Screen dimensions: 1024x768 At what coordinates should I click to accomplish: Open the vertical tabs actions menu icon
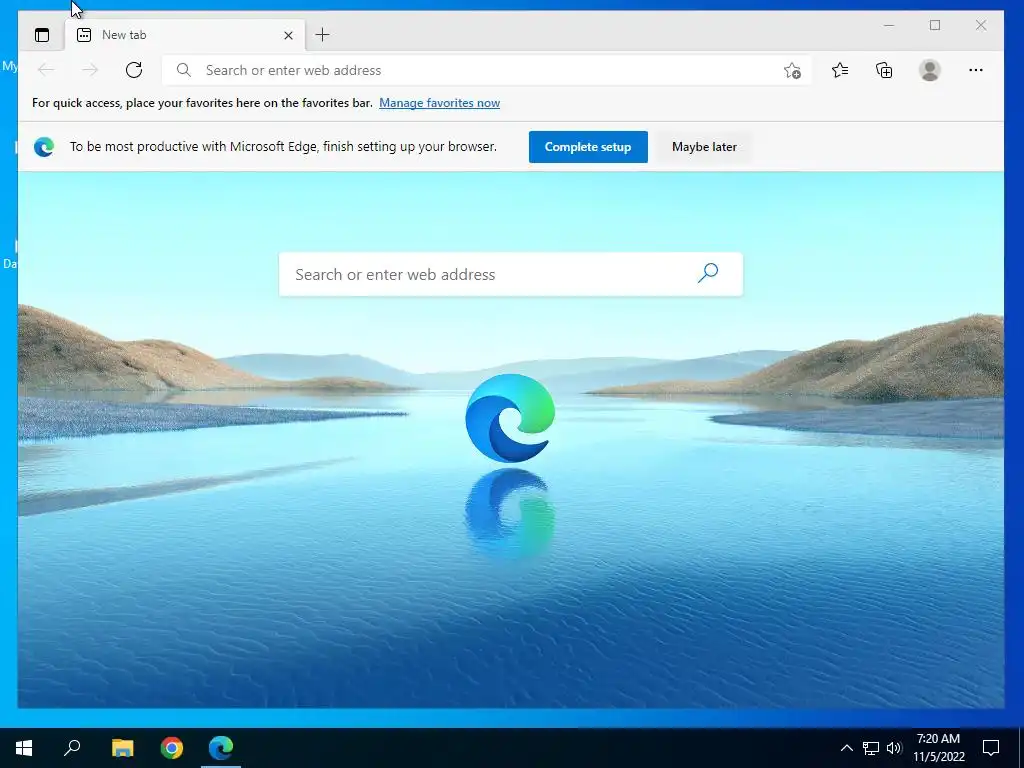(42, 35)
